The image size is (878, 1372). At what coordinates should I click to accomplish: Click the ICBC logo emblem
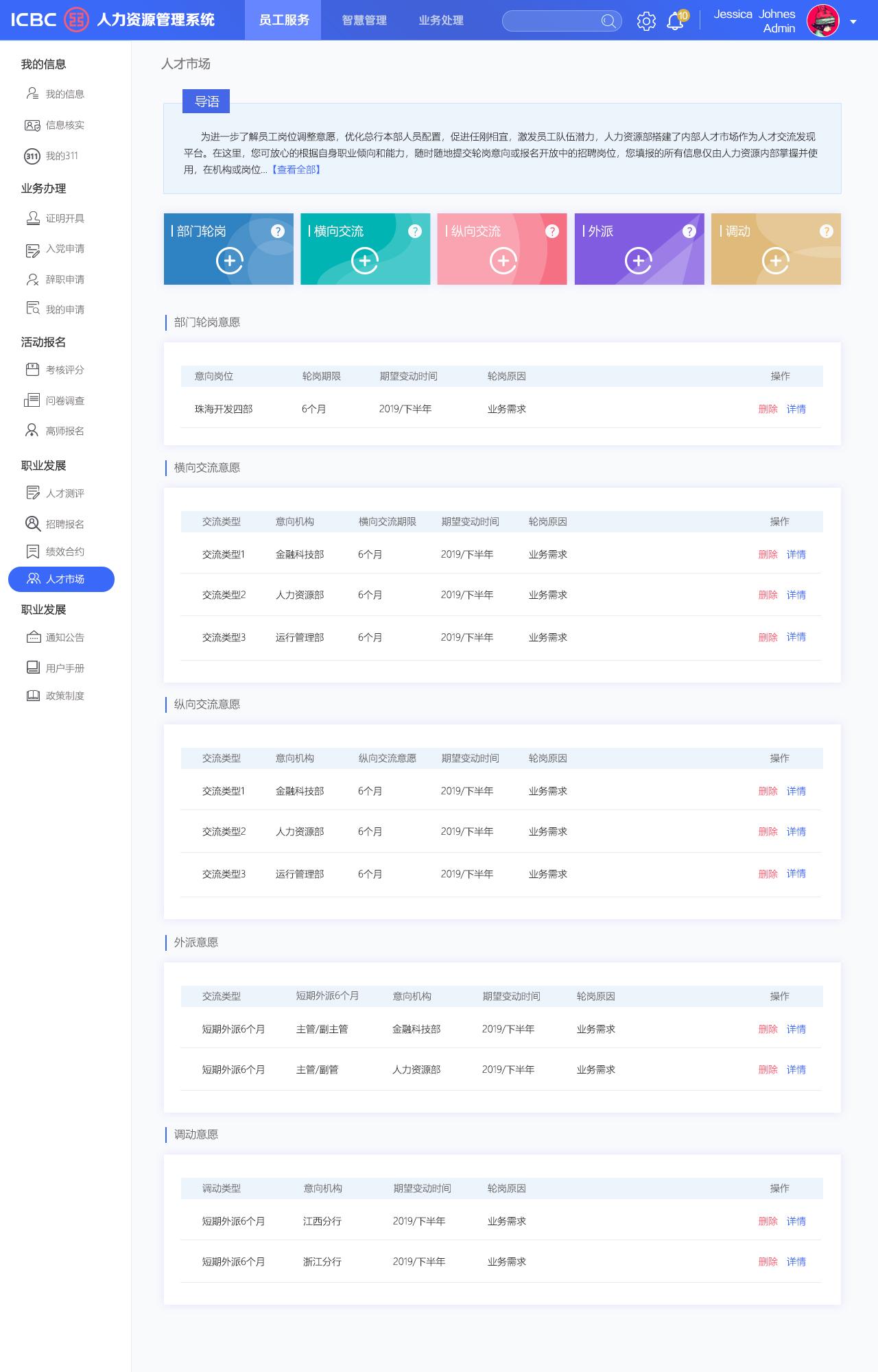pyautogui.click(x=77, y=20)
